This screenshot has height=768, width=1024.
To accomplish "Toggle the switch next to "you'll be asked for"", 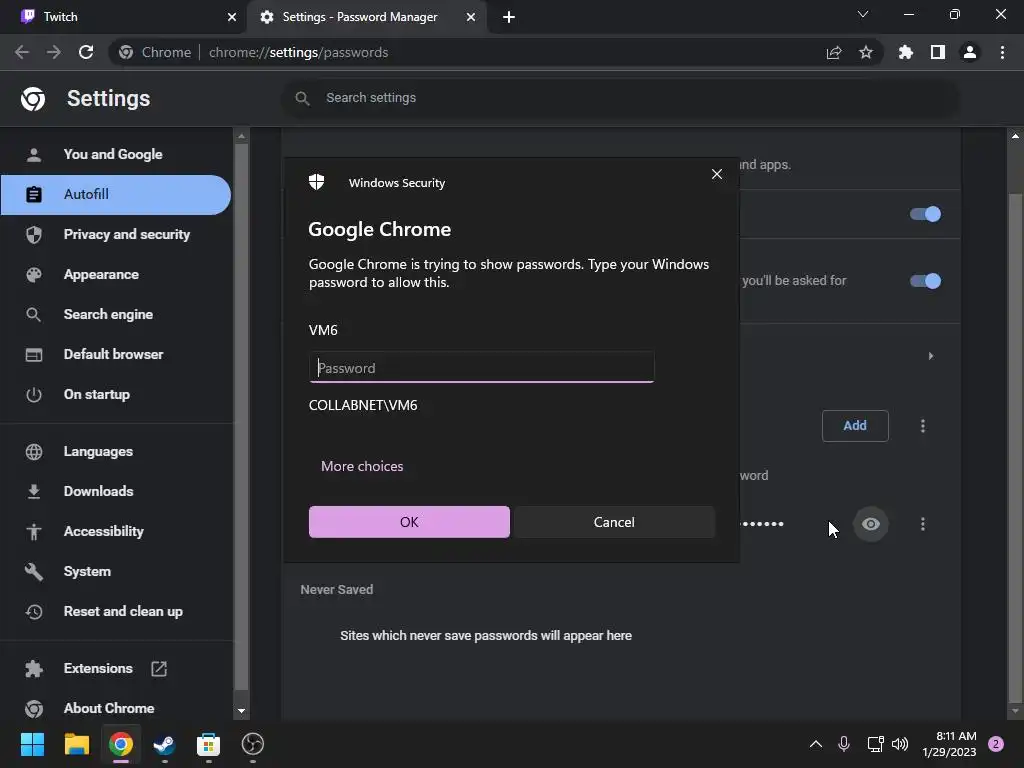I will (925, 281).
